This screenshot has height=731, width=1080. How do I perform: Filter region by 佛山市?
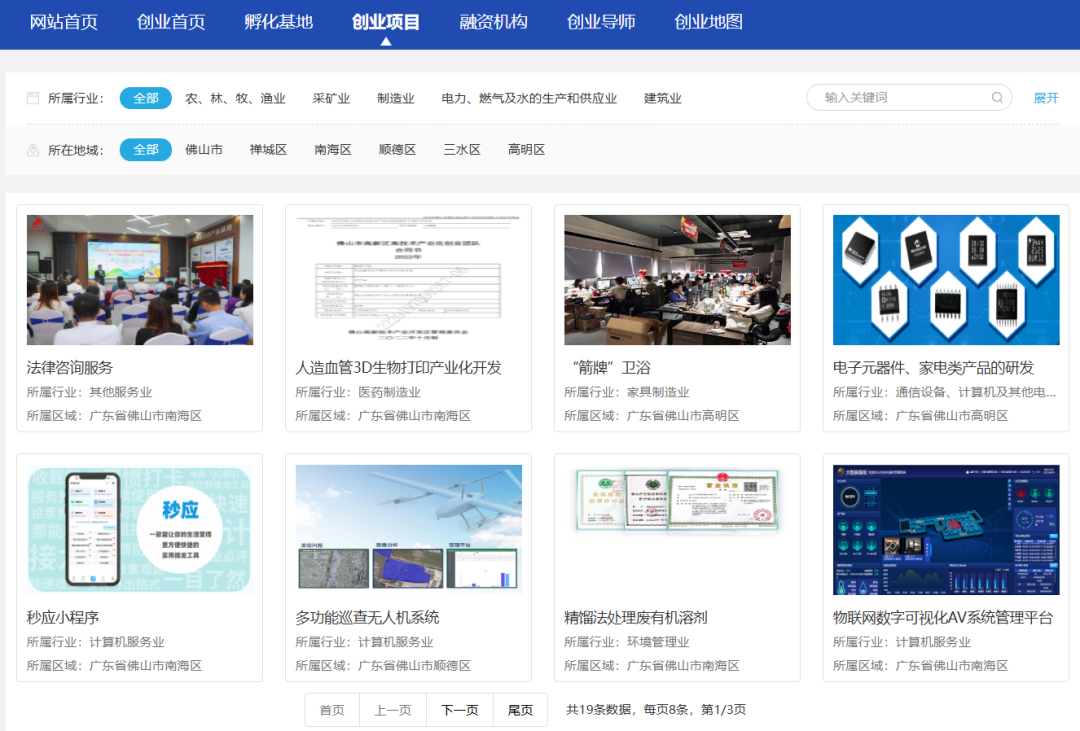click(x=204, y=150)
